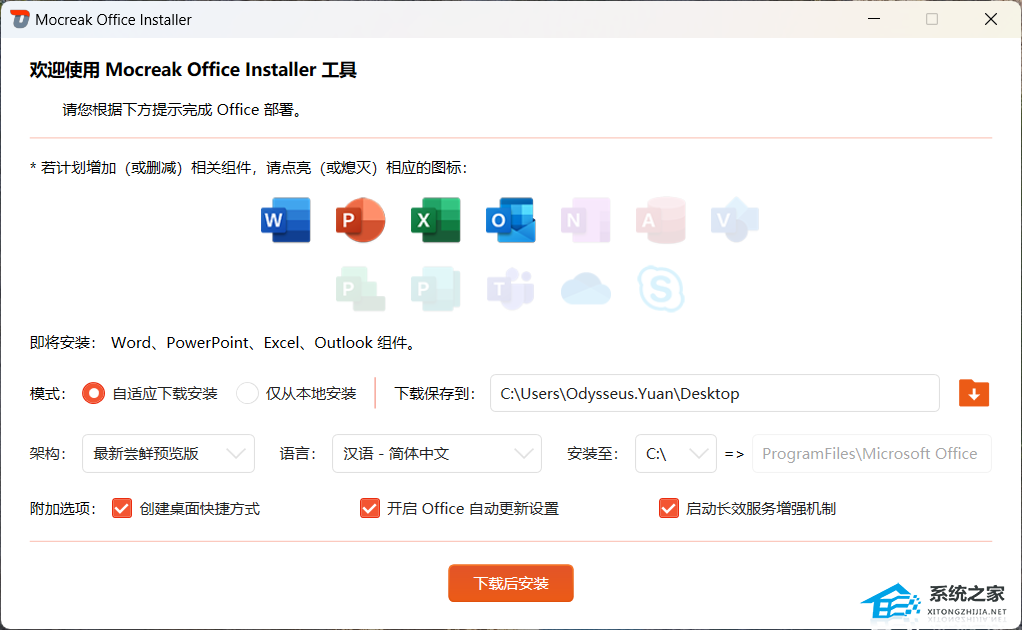Enable the Access component icon

pyautogui.click(x=660, y=220)
